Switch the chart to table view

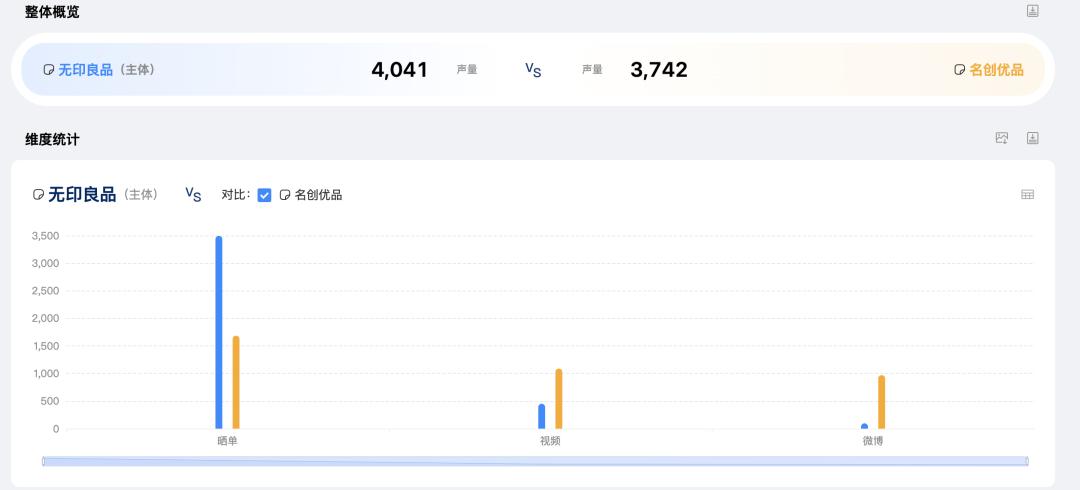[1027, 194]
